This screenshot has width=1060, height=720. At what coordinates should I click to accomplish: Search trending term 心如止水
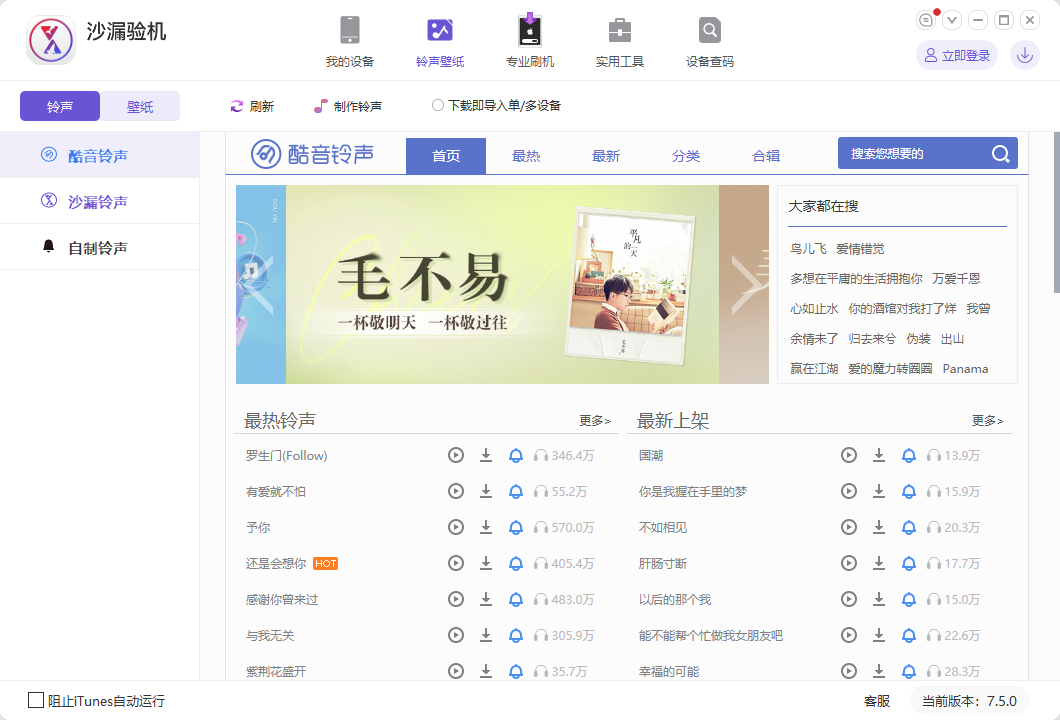tap(814, 309)
